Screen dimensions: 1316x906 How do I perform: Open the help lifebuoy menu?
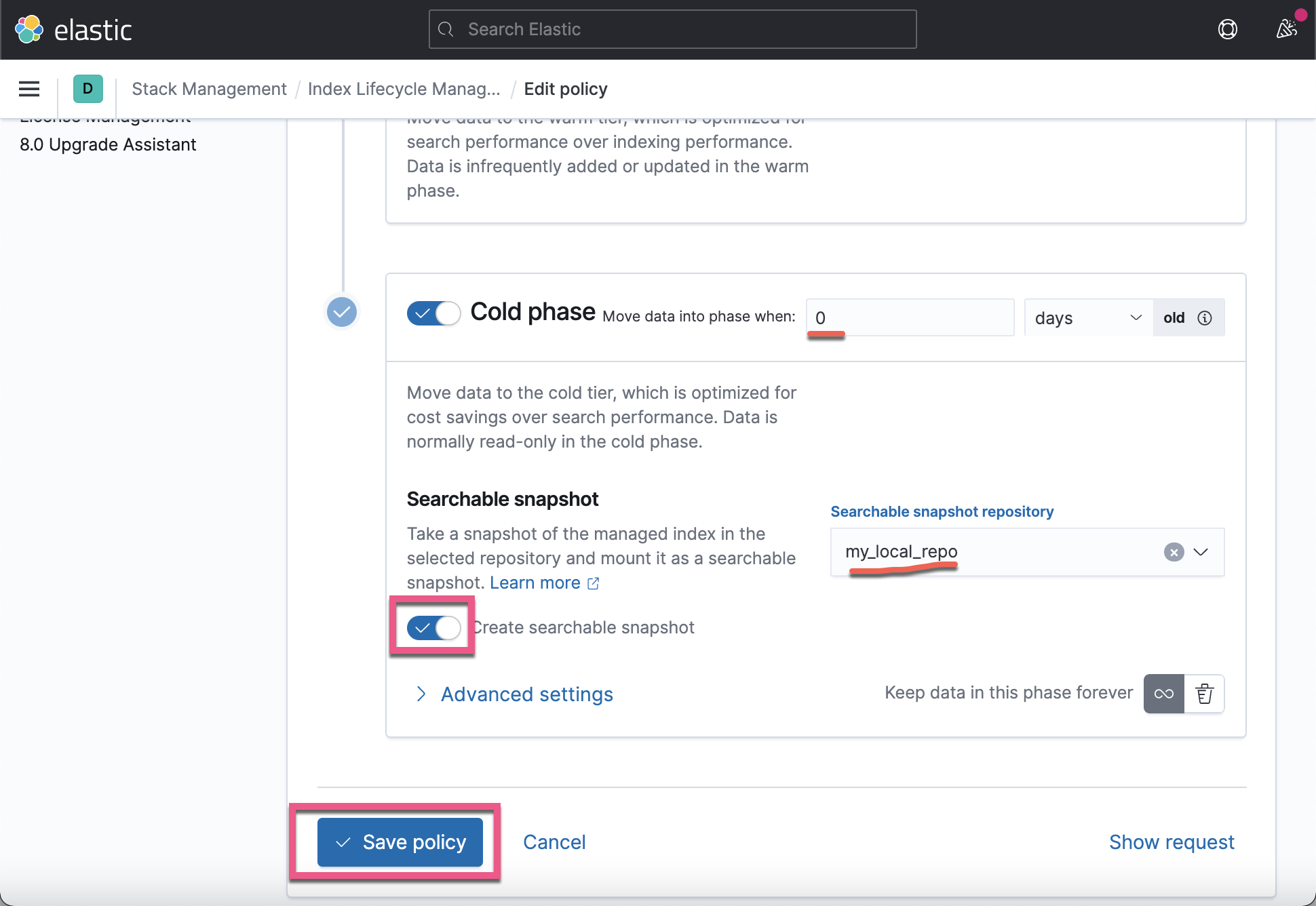[1227, 29]
